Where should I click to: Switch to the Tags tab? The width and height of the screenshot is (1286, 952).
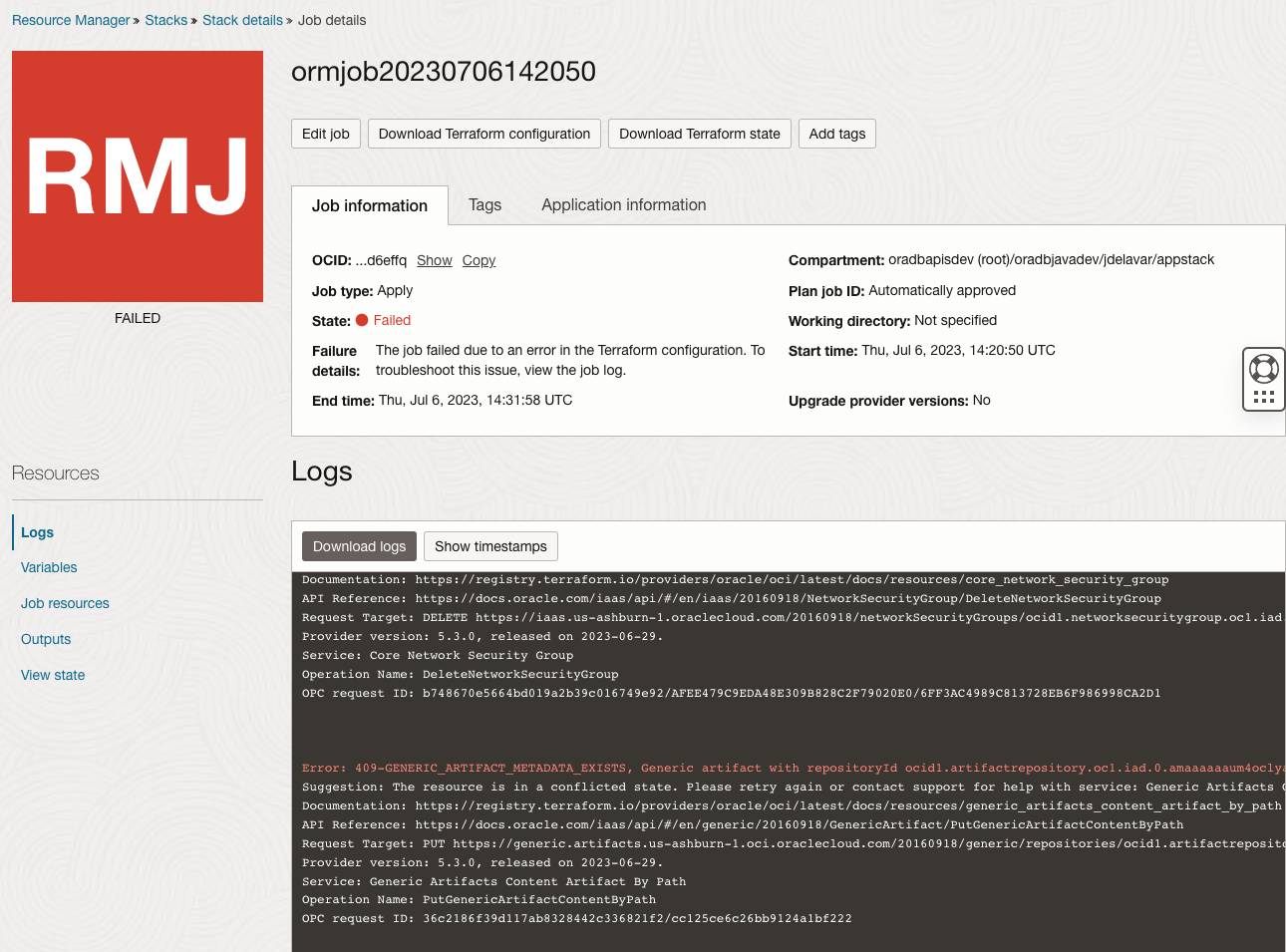[x=484, y=204]
